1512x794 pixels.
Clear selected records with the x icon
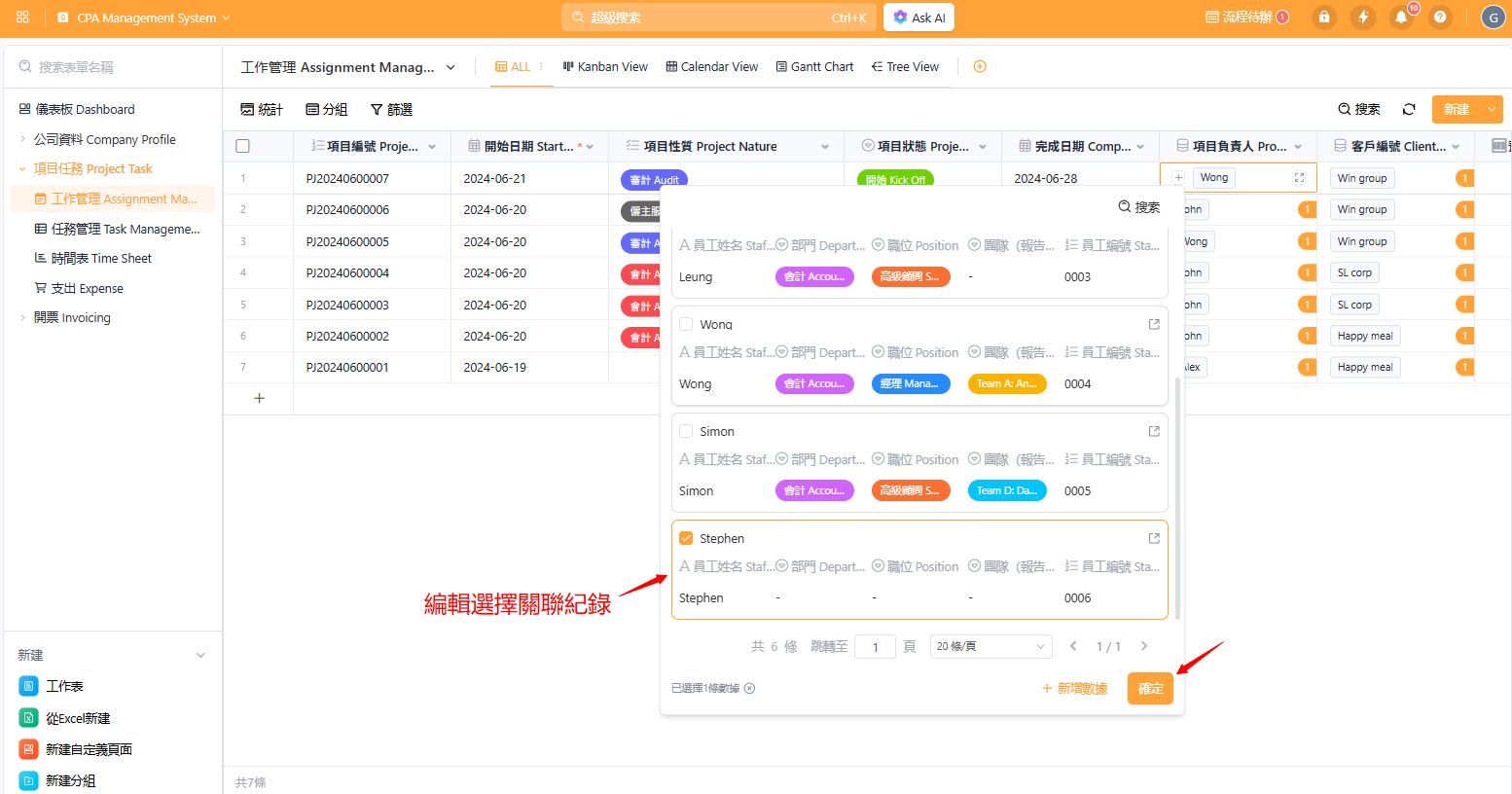[x=750, y=688]
